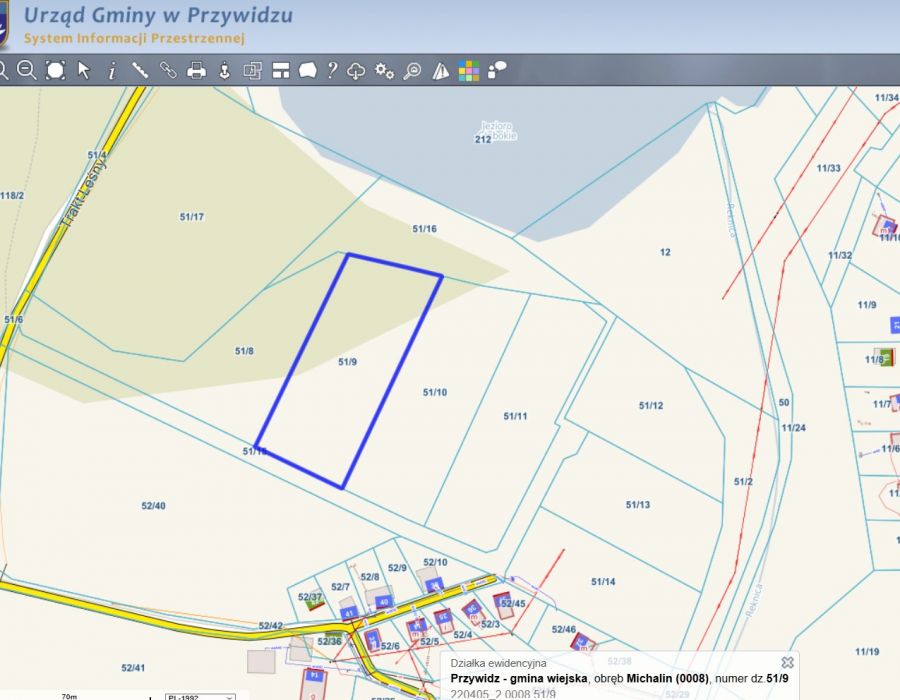The height and width of the screenshot is (700, 900).
Task: Click parcel label 11/32 on map
Action: coord(840,255)
